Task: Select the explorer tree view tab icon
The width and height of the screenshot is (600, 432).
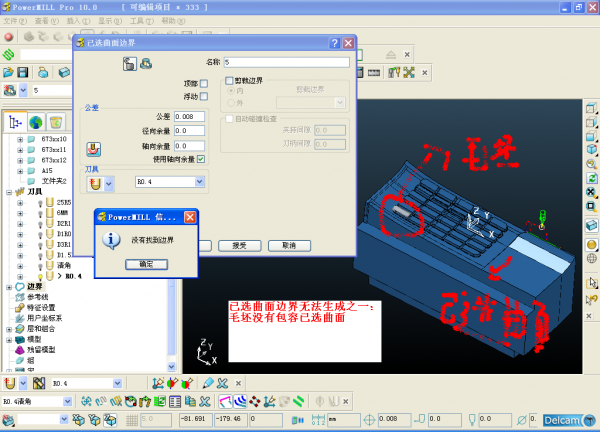Action: [x=15, y=122]
